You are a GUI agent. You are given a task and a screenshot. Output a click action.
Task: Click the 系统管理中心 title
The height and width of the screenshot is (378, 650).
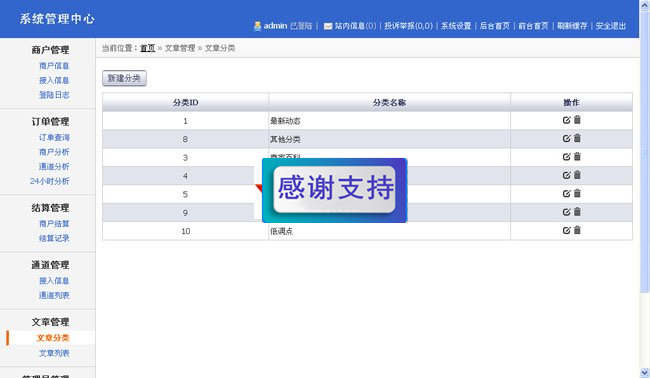pos(57,19)
